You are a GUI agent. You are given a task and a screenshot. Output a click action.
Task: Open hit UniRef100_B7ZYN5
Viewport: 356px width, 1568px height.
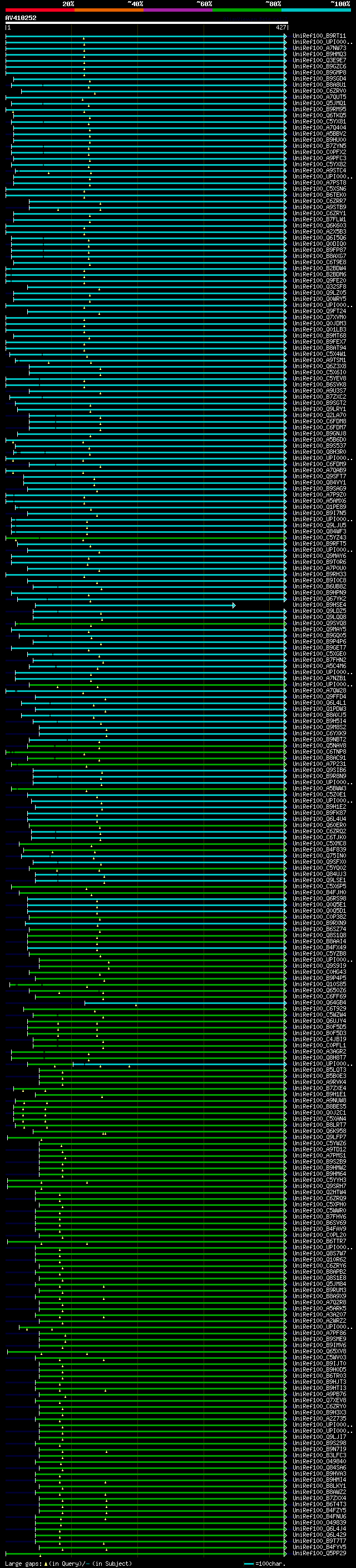point(319,146)
